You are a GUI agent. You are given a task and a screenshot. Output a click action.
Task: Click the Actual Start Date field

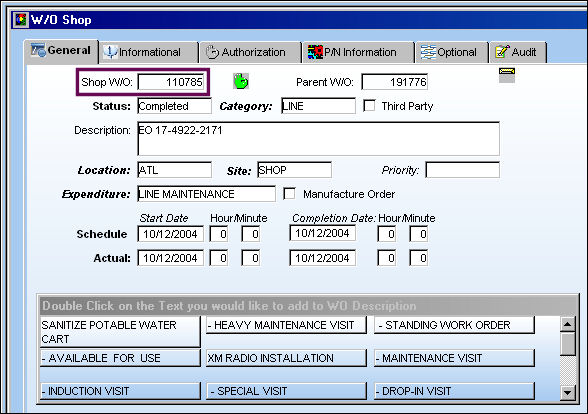click(x=171, y=258)
